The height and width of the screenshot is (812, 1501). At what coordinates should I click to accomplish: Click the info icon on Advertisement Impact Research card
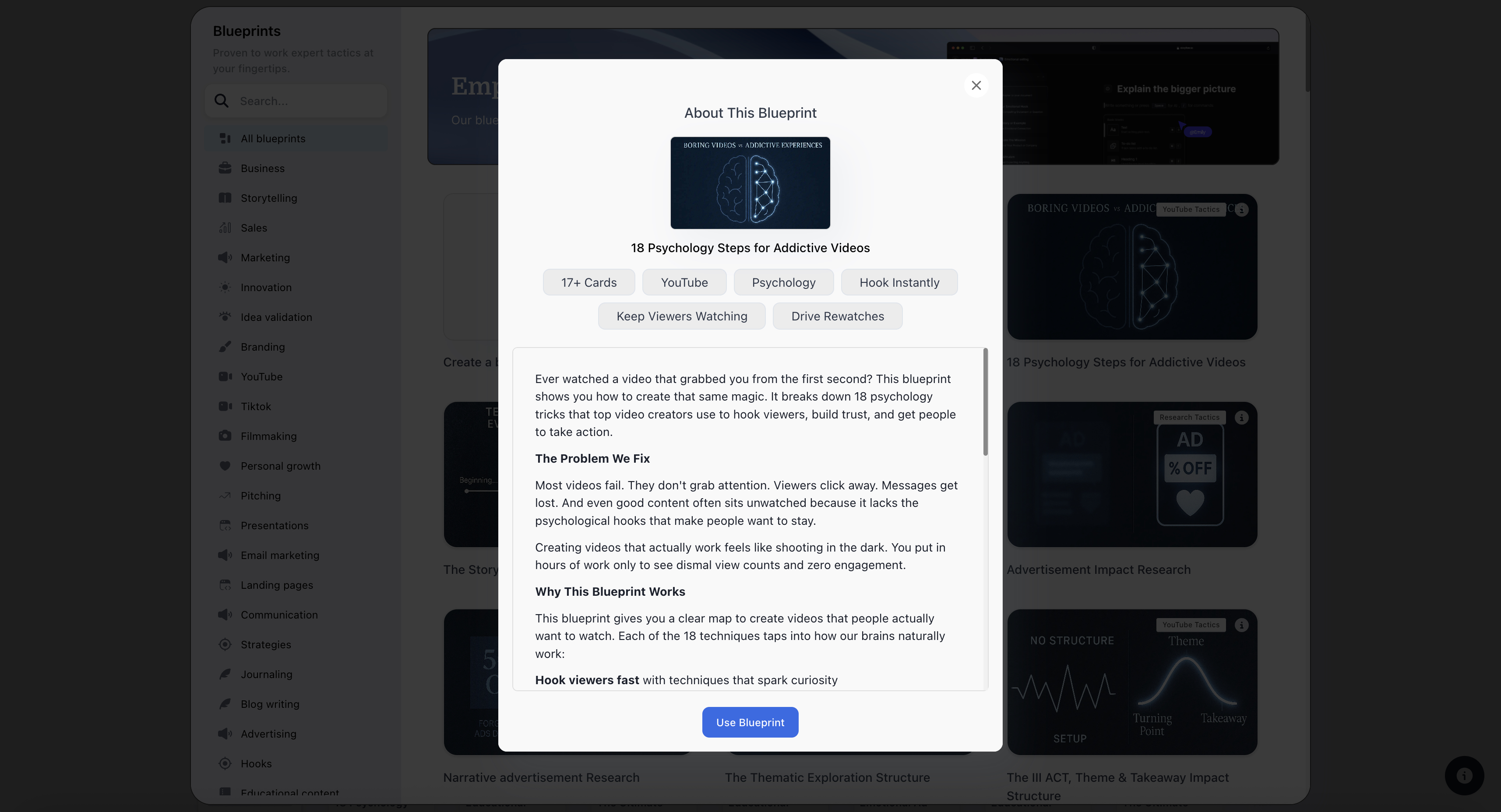[1242, 417]
